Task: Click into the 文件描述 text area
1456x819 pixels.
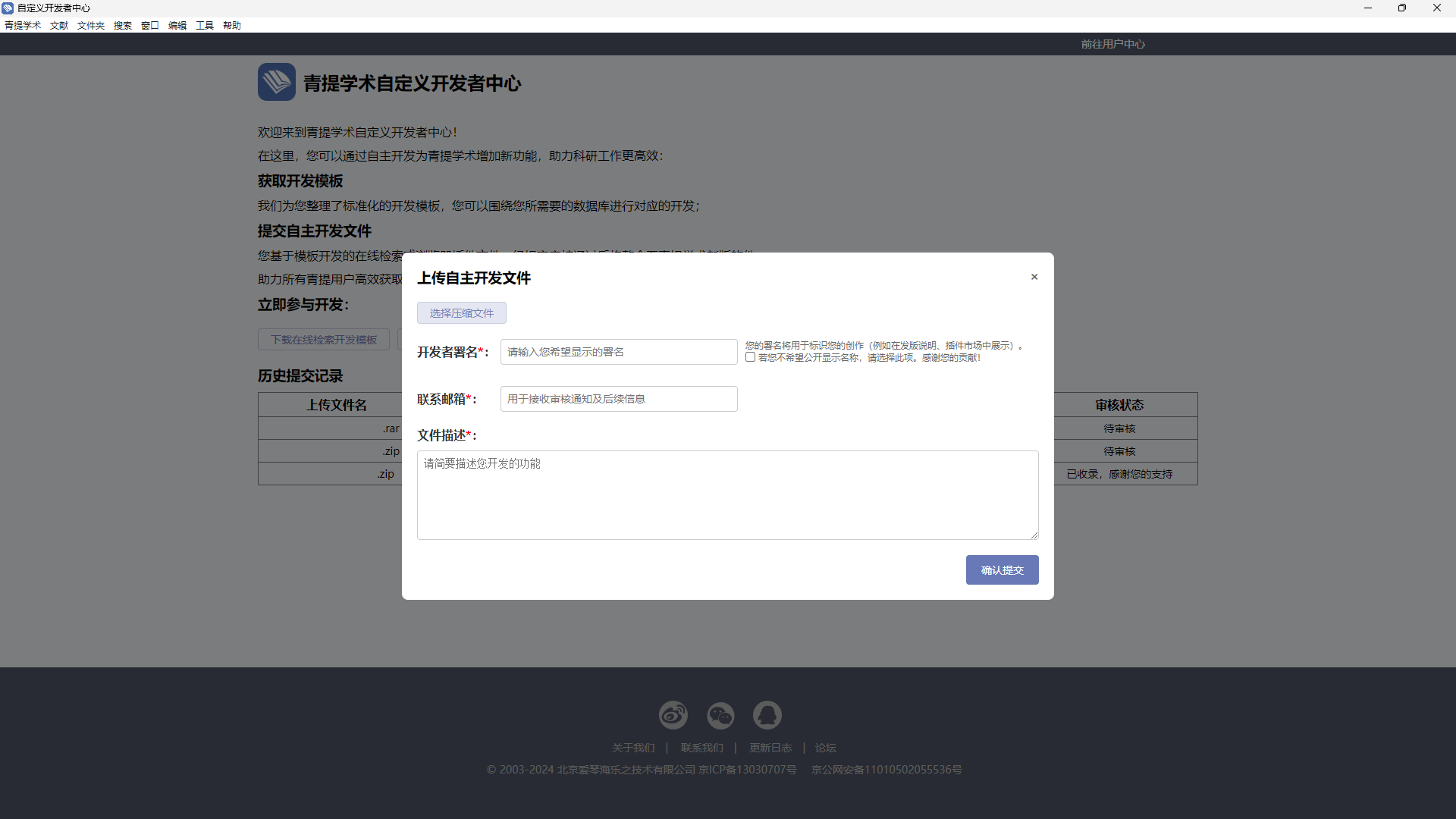Action: (726, 495)
